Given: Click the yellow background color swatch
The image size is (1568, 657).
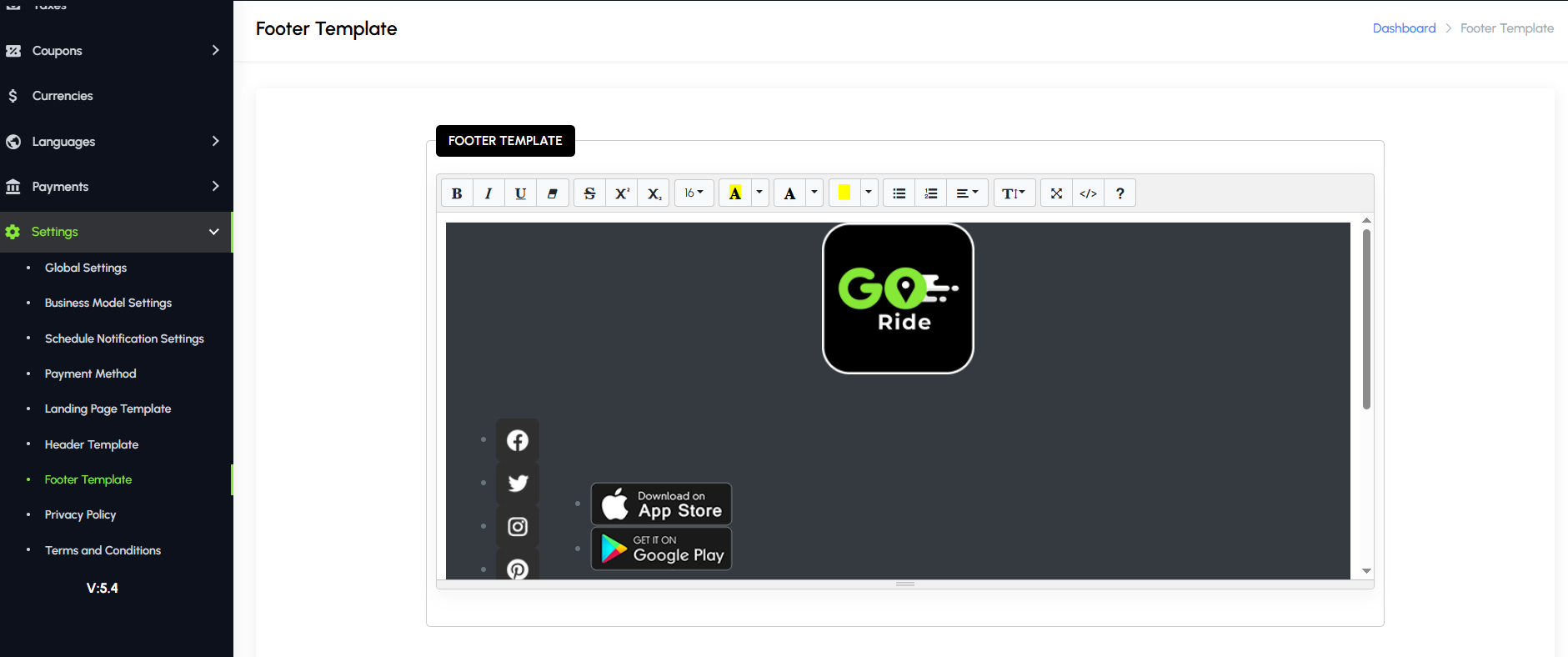Looking at the screenshot, I should [844, 193].
